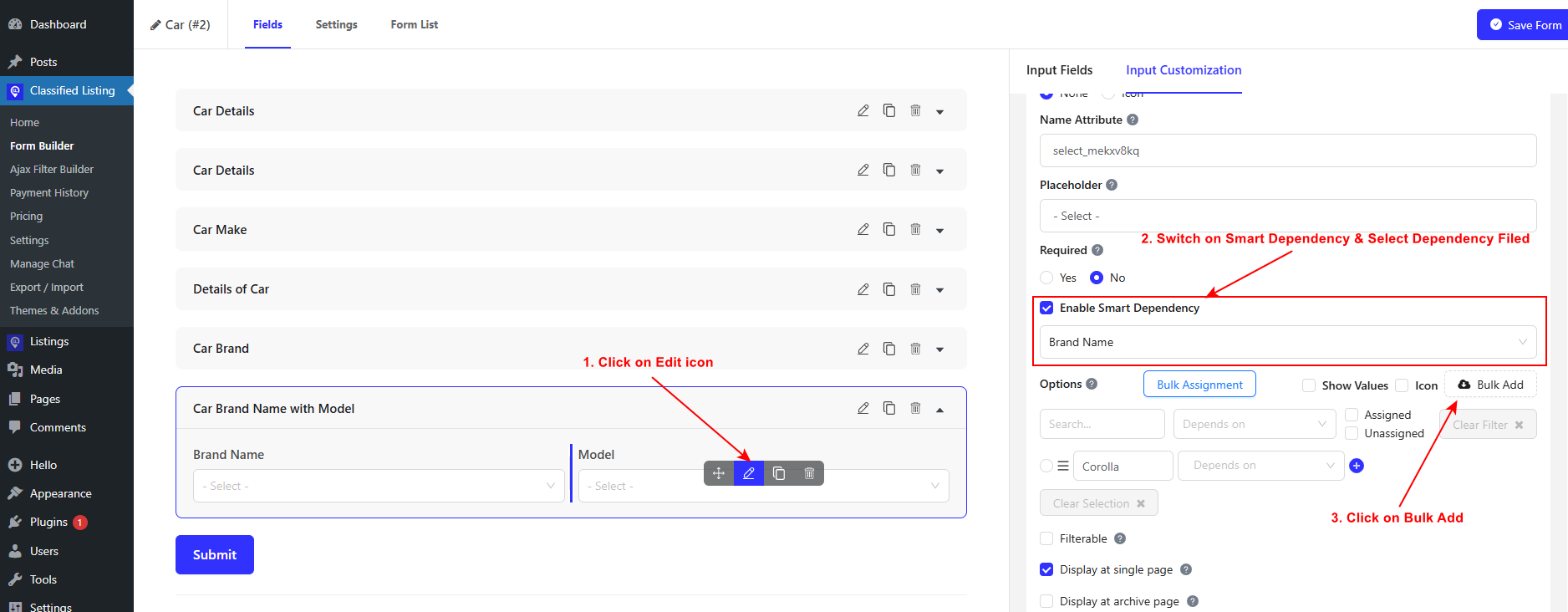Tick the Icon checkbox in Options
1568x612 pixels.
(x=1402, y=385)
